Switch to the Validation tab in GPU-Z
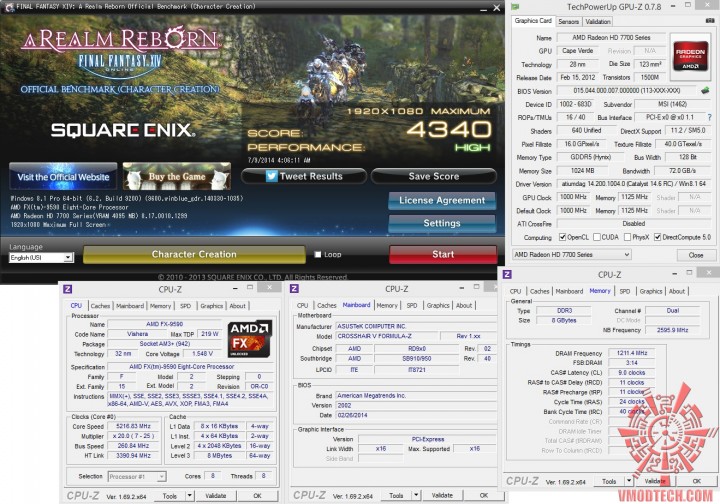Viewport: 720px width, 504px height. tap(597, 22)
